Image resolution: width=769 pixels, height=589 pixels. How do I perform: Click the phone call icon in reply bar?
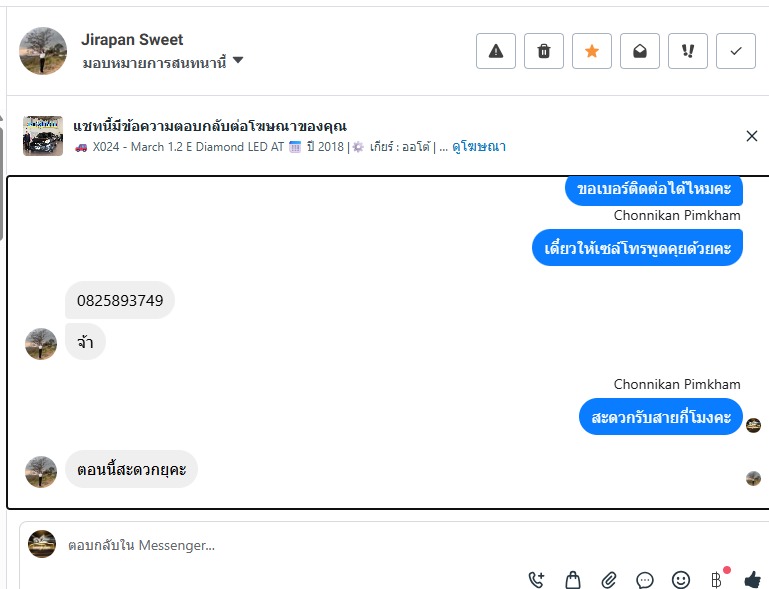[x=537, y=579]
